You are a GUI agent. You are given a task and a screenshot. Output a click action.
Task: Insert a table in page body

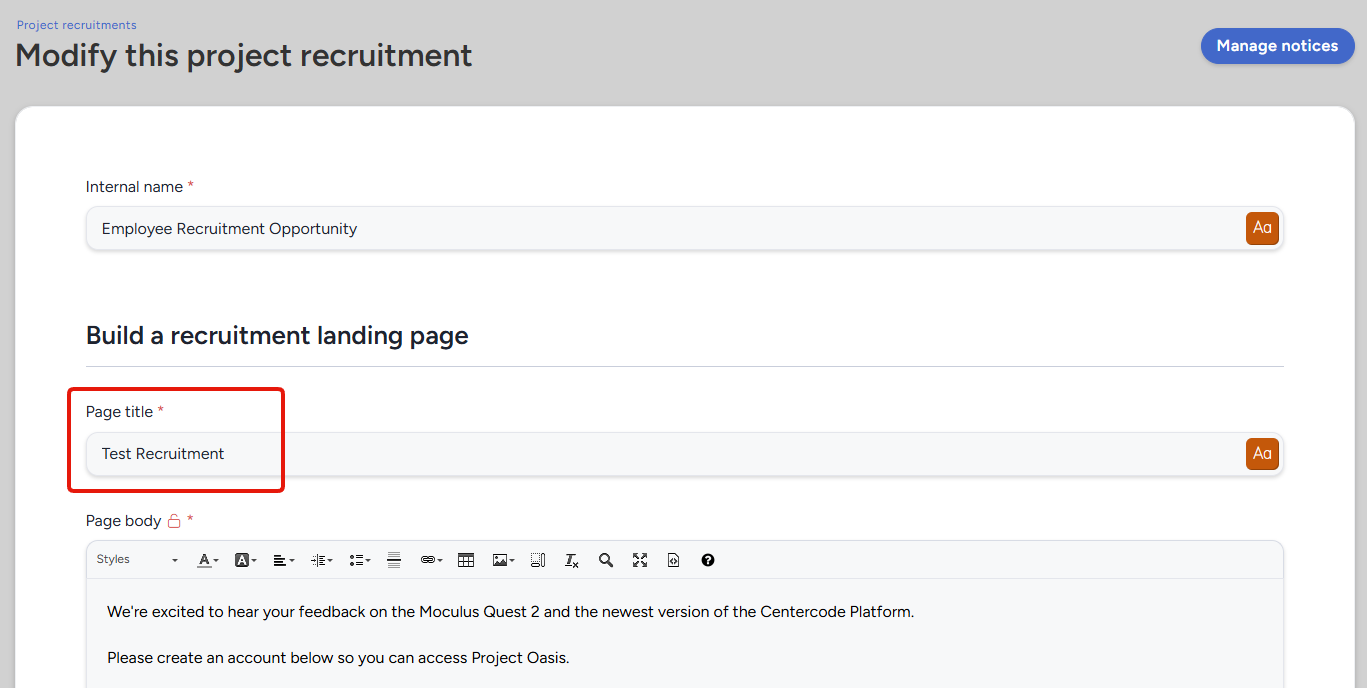pyautogui.click(x=466, y=560)
